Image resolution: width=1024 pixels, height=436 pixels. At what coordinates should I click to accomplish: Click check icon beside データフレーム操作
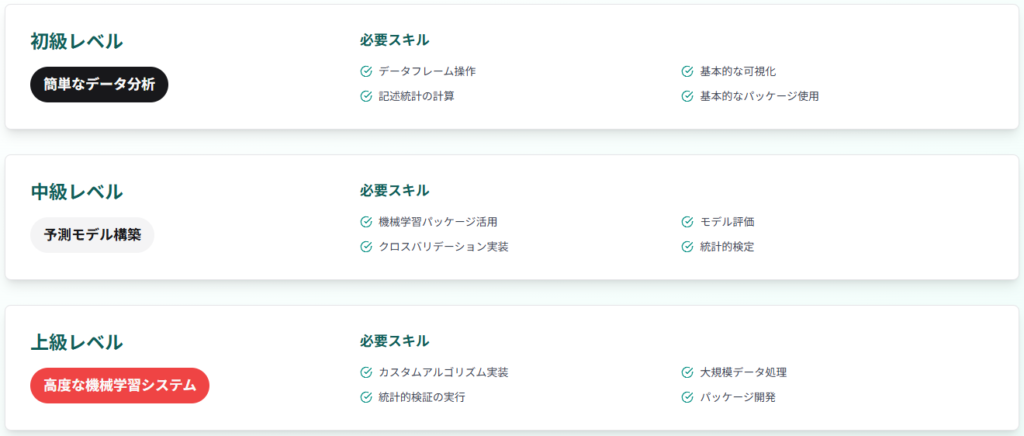coord(366,71)
